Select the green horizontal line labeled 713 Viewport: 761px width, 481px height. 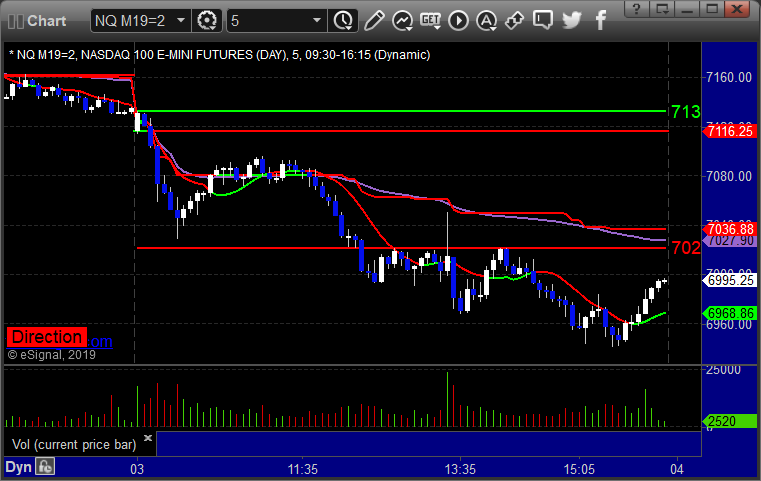point(403,111)
